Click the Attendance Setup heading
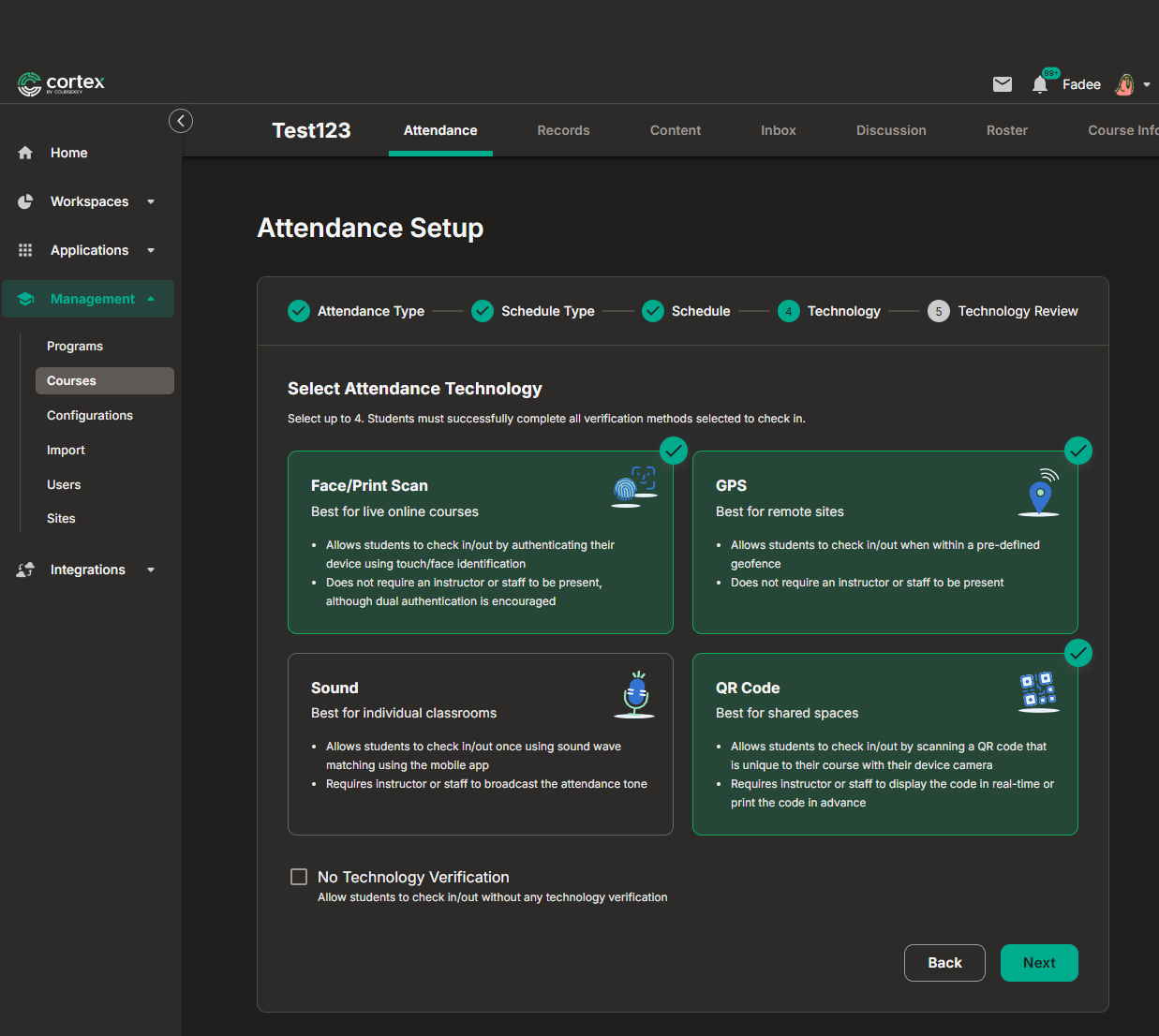 click(370, 229)
